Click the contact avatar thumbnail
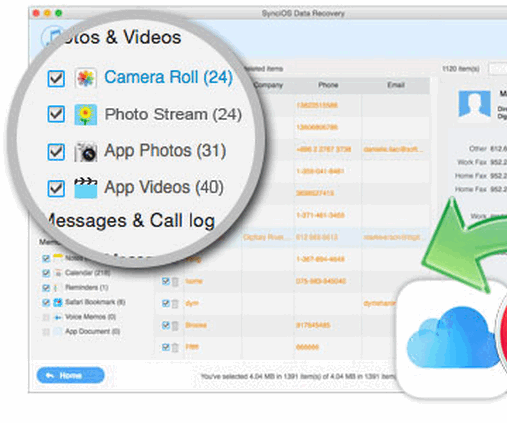 [474, 105]
